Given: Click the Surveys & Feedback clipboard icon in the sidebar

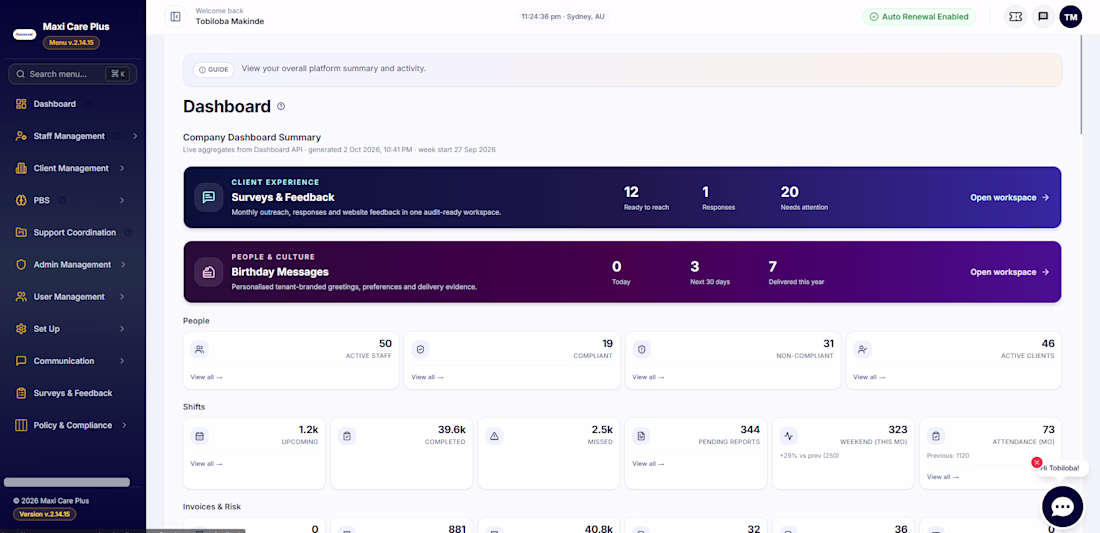Looking at the screenshot, I should 21,393.
